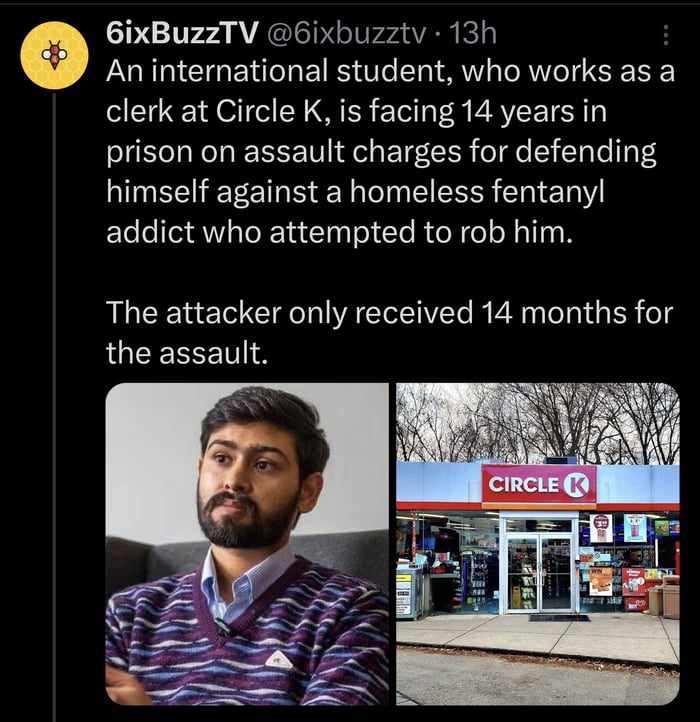Click the vertical thread connector line
Screen dimensions: 700x722
click(54, 407)
